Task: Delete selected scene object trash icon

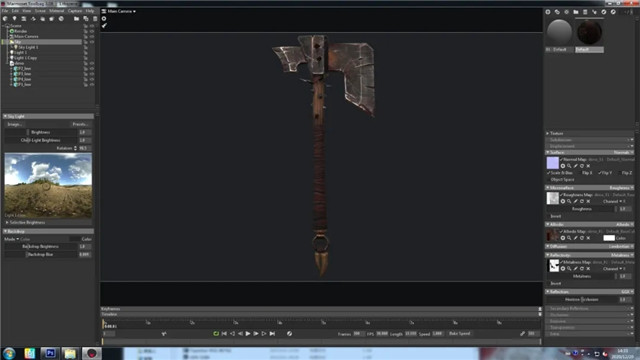Action: point(95,18)
